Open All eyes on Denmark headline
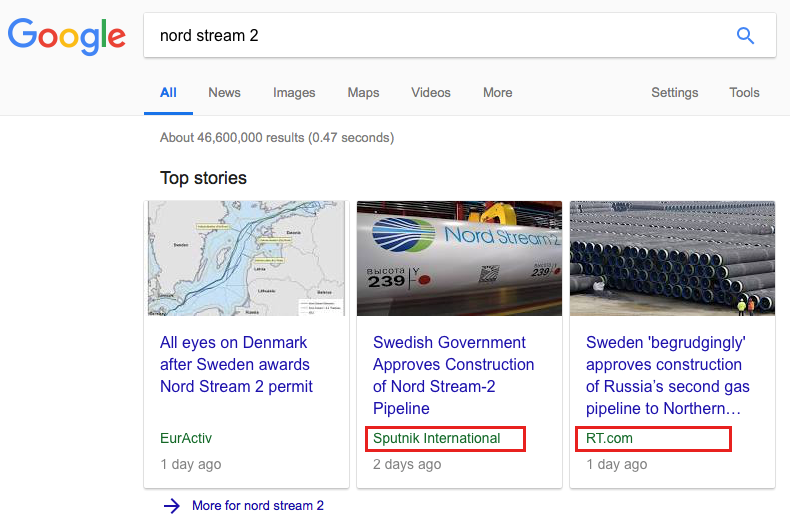The image size is (790, 518). (236, 364)
